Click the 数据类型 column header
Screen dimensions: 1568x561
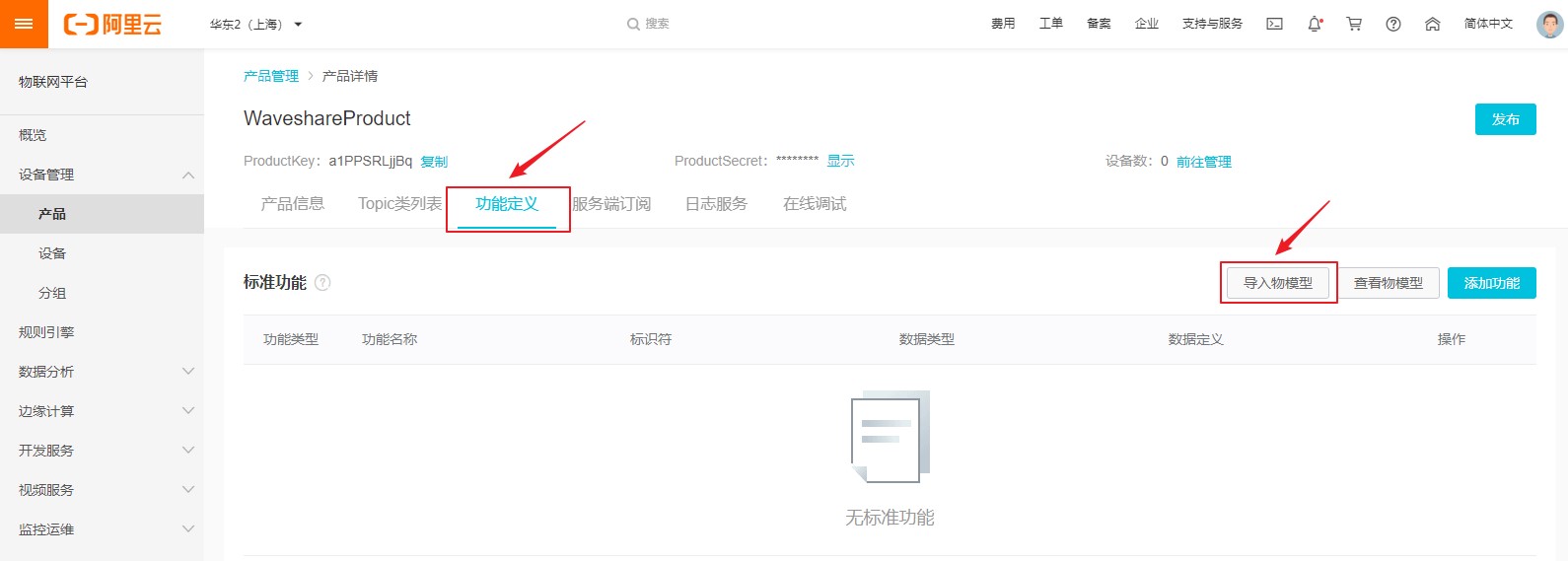click(927, 339)
